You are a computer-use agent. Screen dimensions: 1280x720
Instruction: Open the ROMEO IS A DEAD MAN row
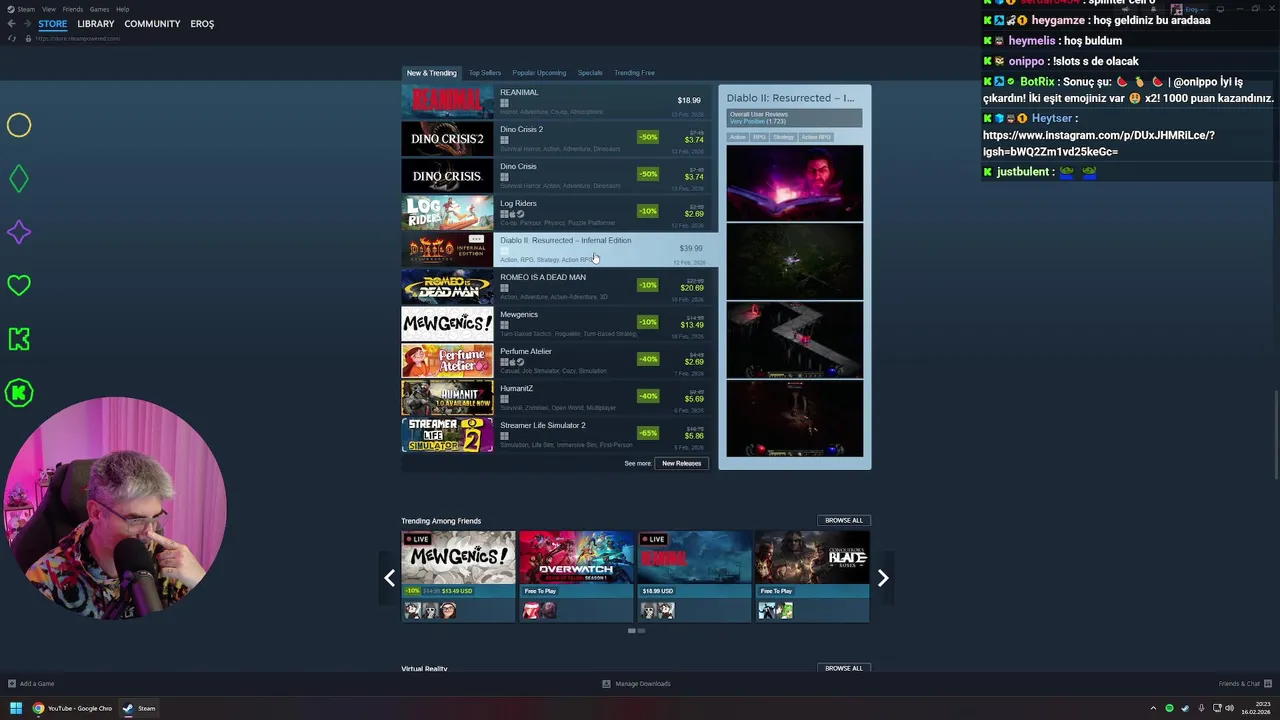[555, 286]
